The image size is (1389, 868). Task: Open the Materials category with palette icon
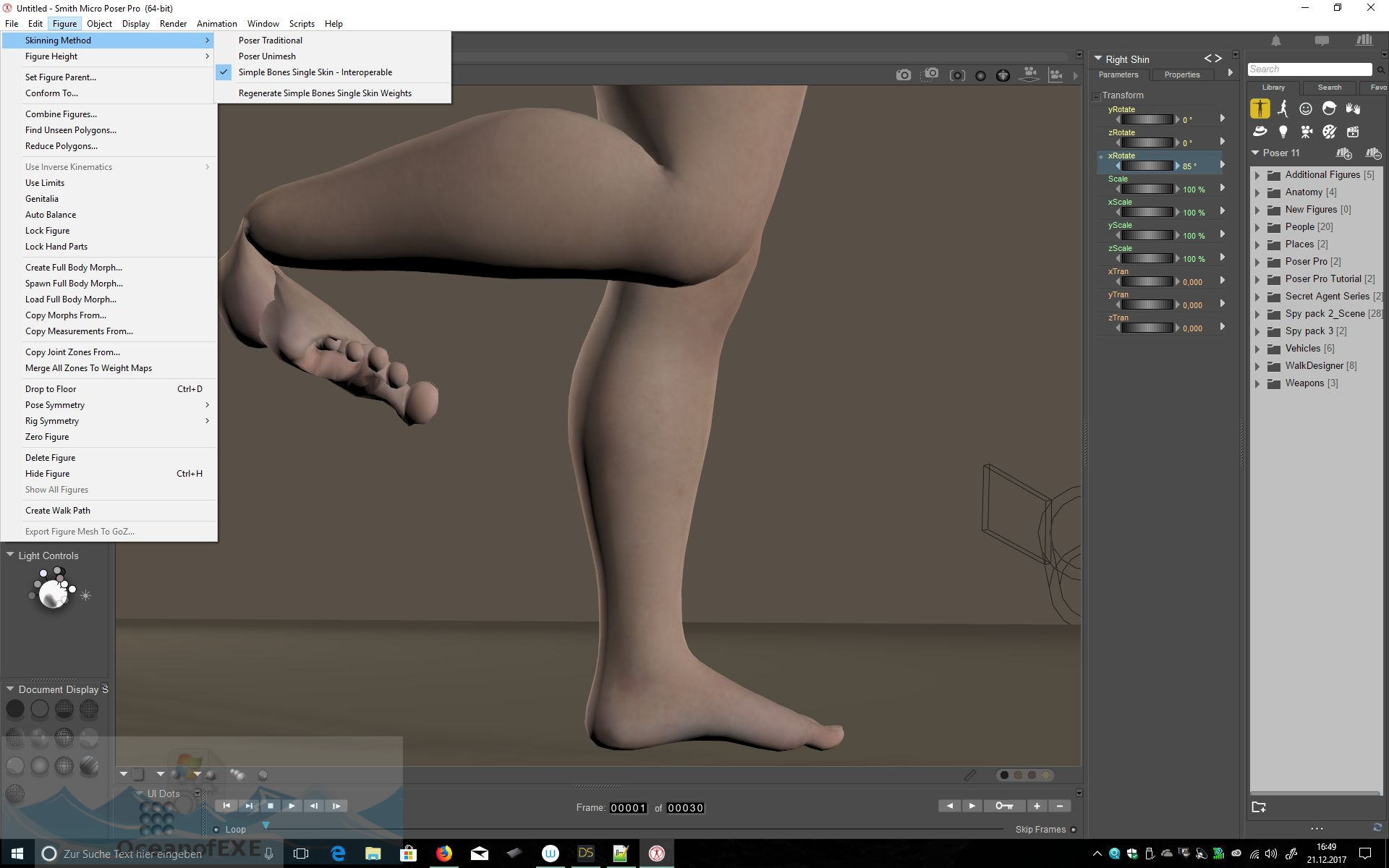click(x=1329, y=132)
